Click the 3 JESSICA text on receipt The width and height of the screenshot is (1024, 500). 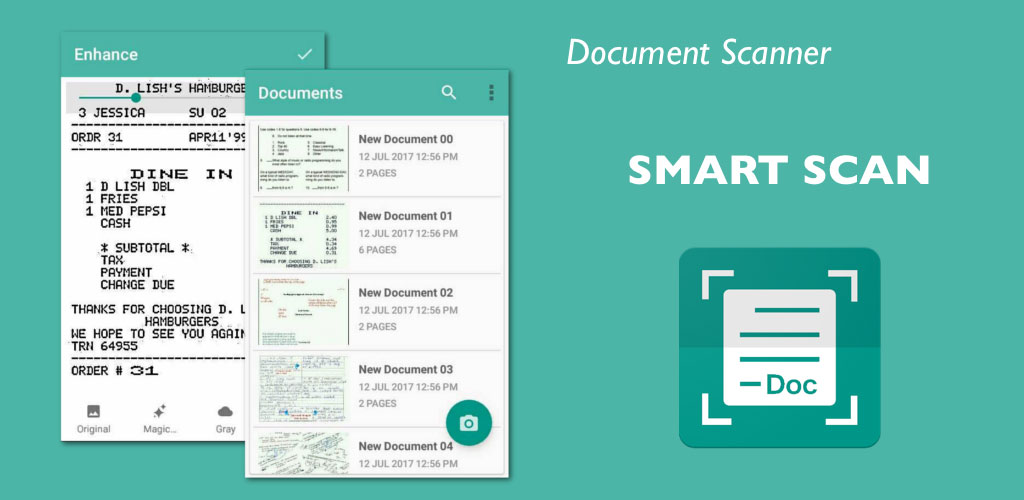112,113
